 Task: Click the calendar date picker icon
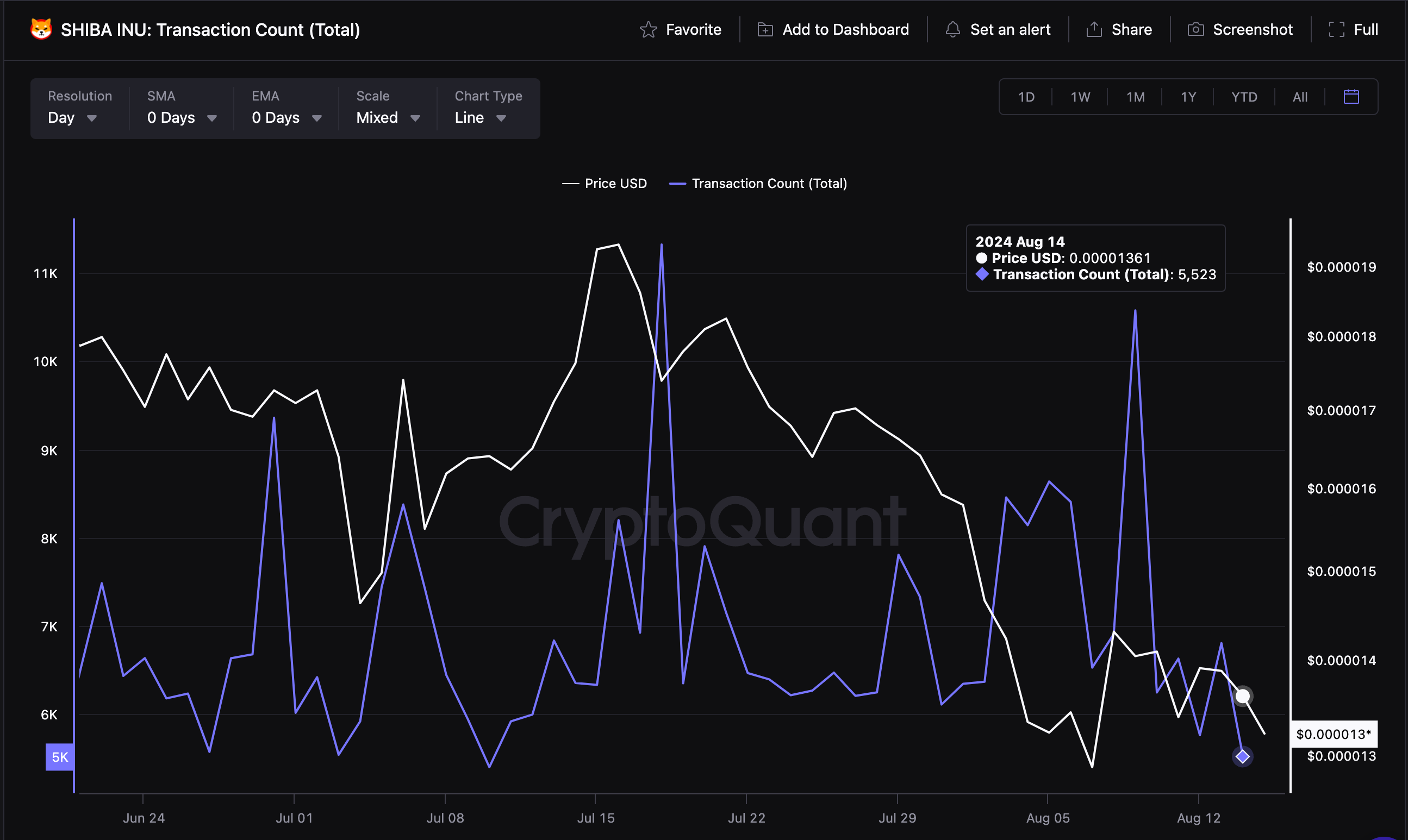coord(1351,97)
